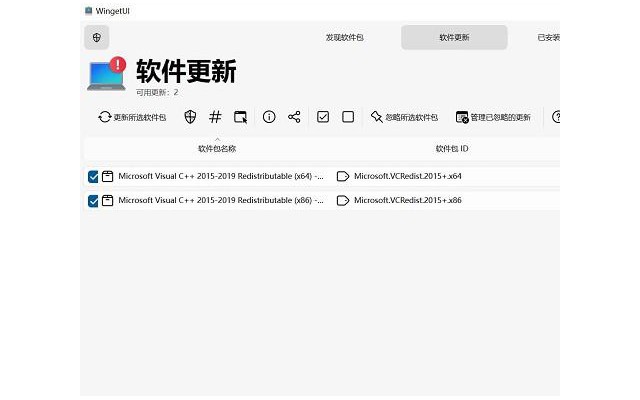Switch to the 发现软件包 tab
The image size is (640, 400).
pos(344,38)
